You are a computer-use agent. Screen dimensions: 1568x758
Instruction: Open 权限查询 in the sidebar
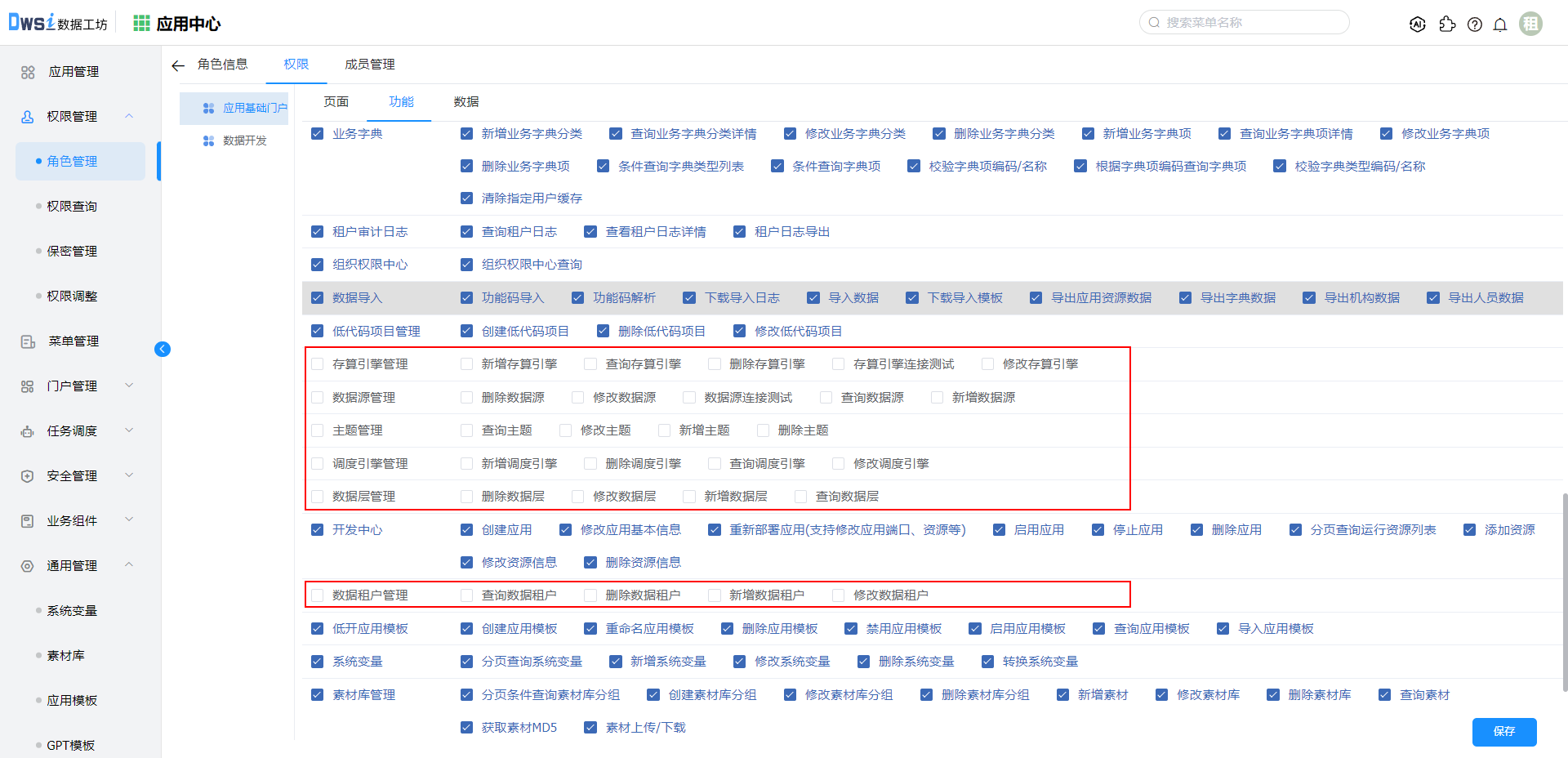72,206
